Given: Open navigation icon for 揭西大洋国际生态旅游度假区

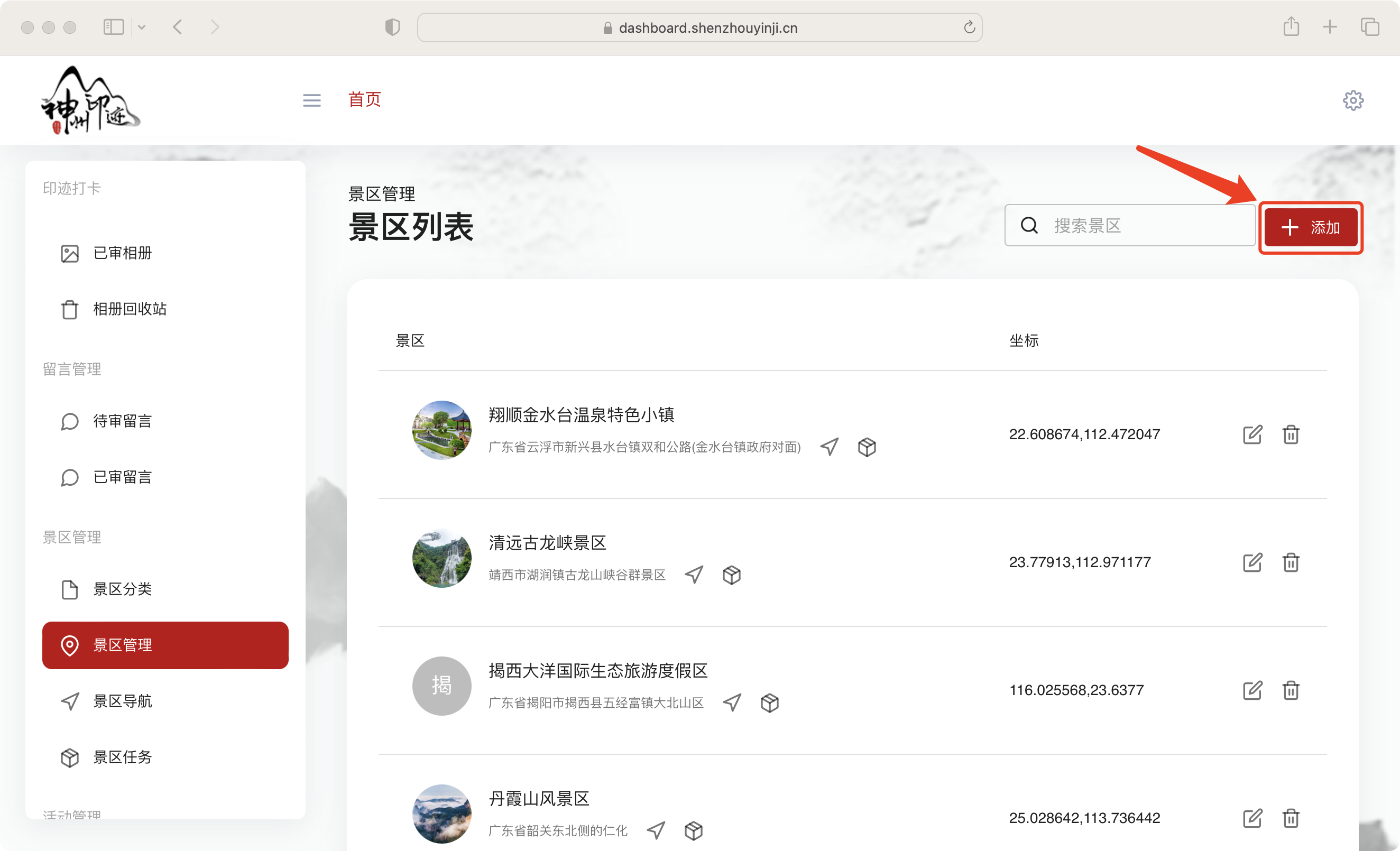Looking at the screenshot, I should tap(732, 702).
